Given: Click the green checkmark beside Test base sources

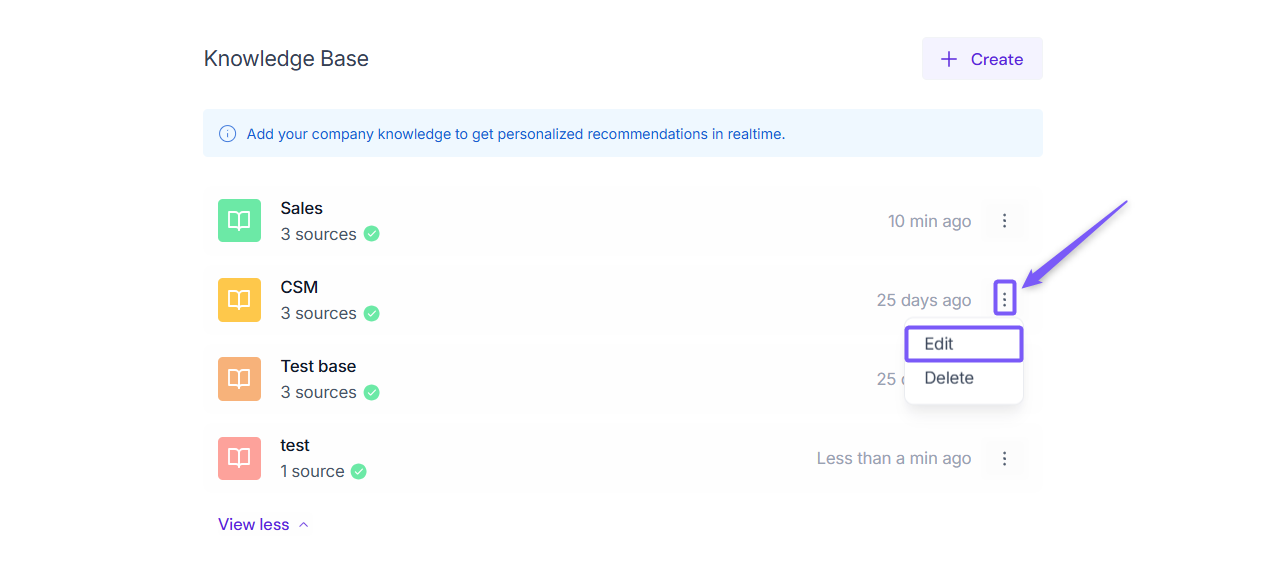Looking at the screenshot, I should click(x=372, y=392).
